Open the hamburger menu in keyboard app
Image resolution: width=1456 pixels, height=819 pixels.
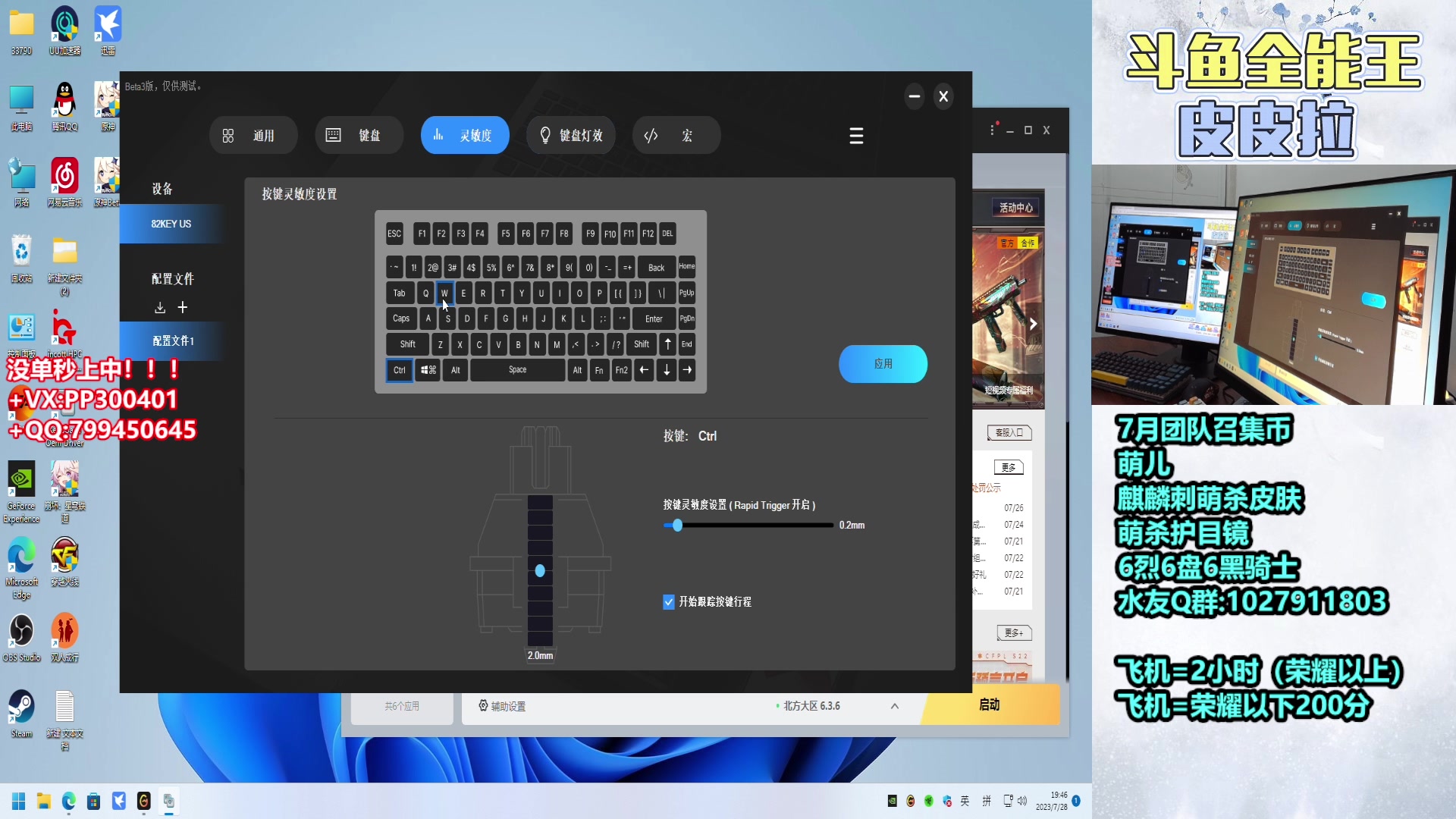click(856, 136)
